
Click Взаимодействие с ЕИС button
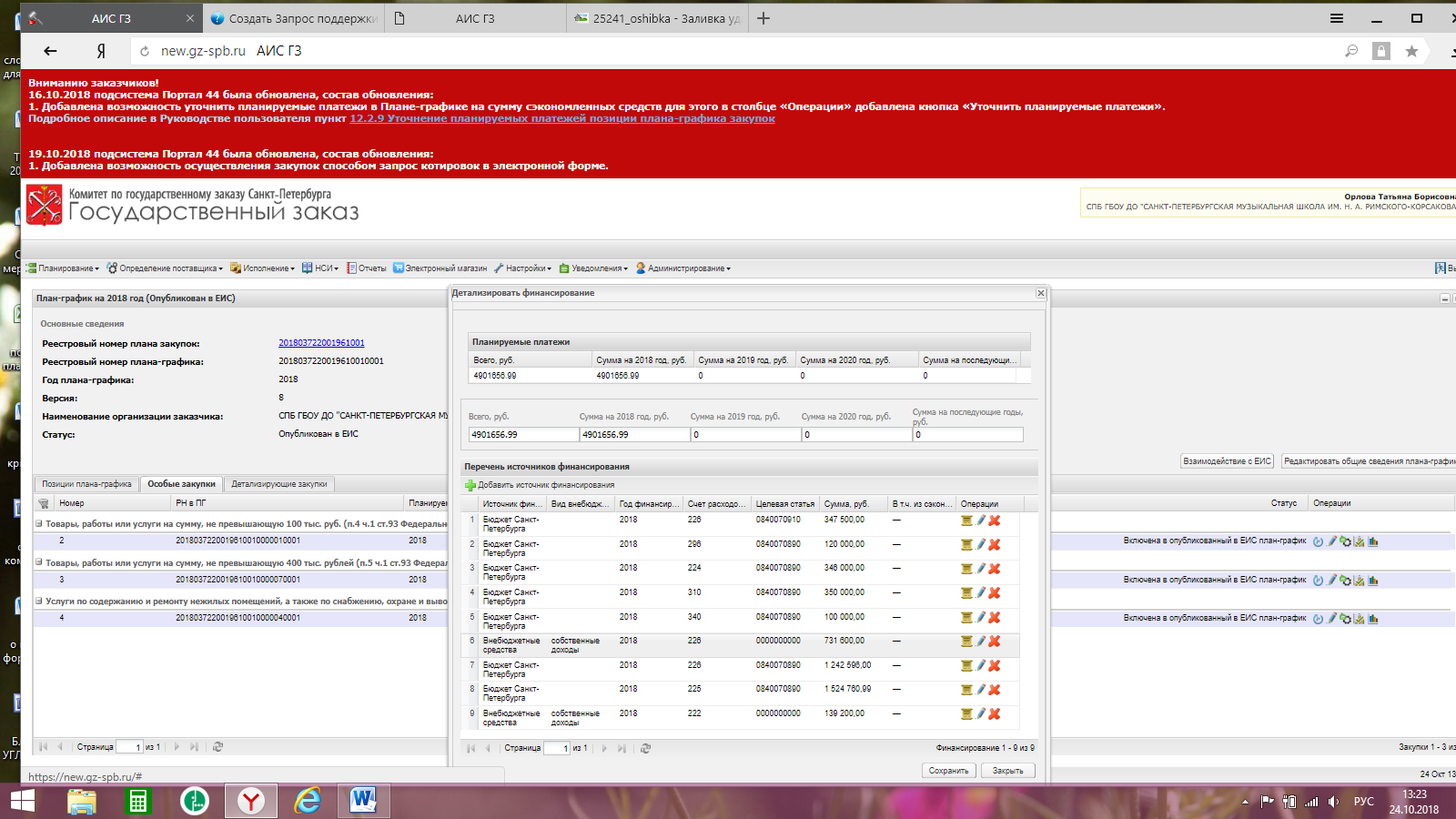coord(1228,461)
